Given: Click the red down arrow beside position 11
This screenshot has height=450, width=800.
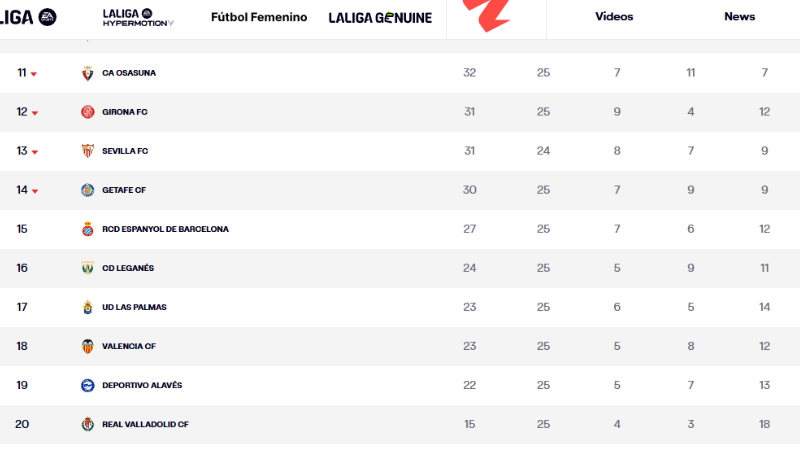Looking at the screenshot, I should [34, 74].
